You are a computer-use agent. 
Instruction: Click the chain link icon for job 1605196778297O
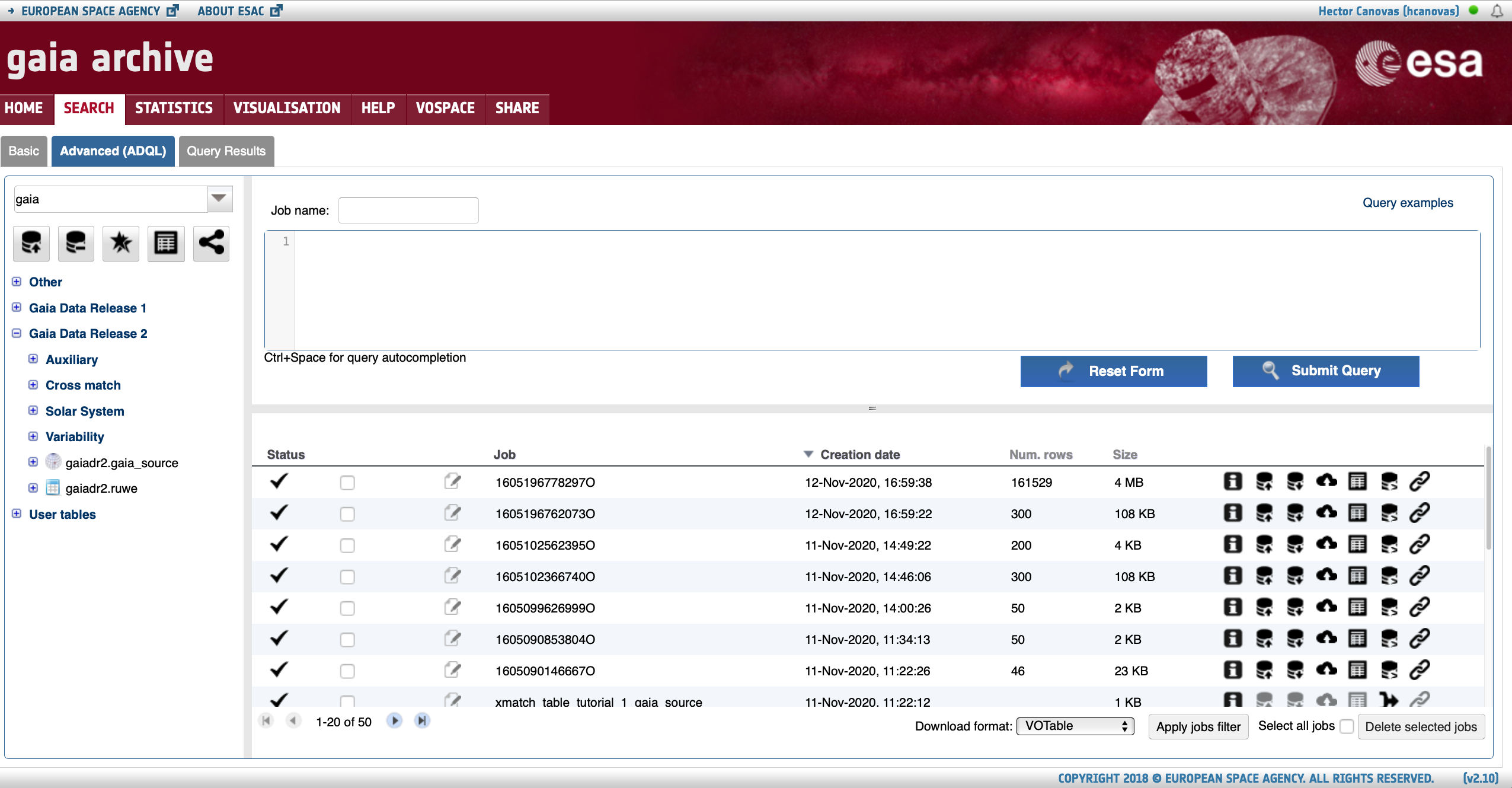point(1420,481)
